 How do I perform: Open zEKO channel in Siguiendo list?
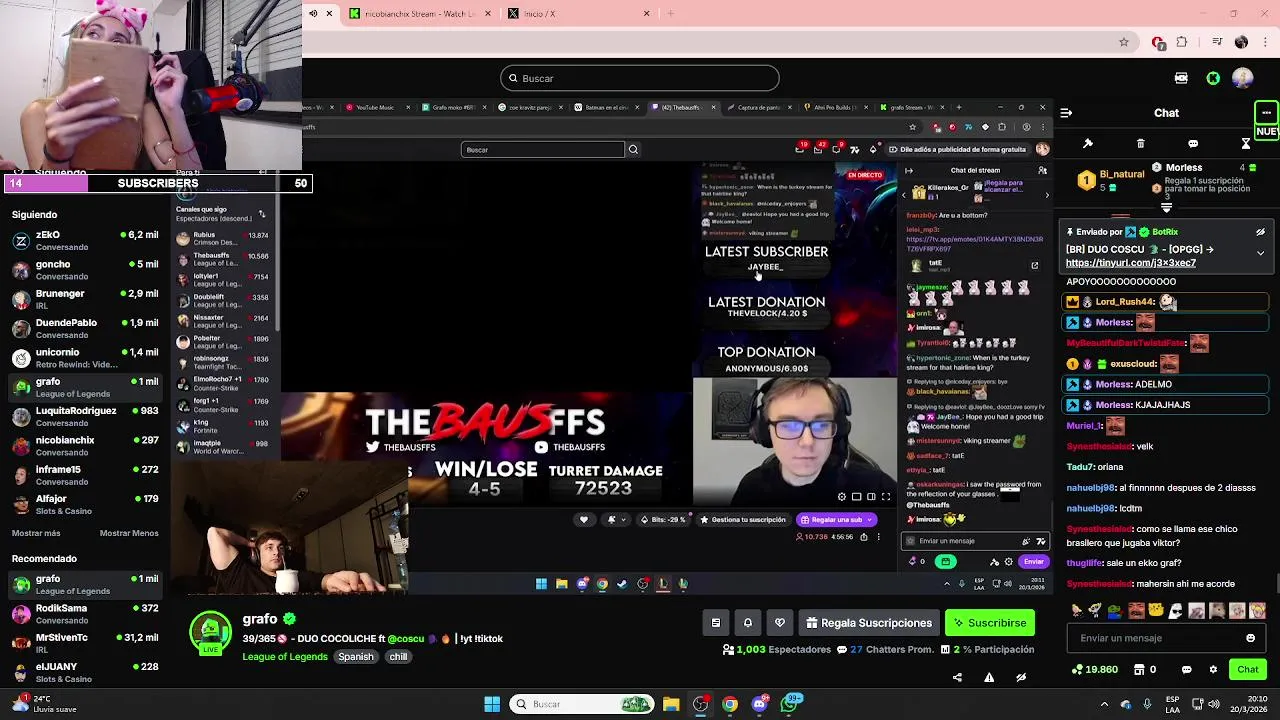(85, 240)
